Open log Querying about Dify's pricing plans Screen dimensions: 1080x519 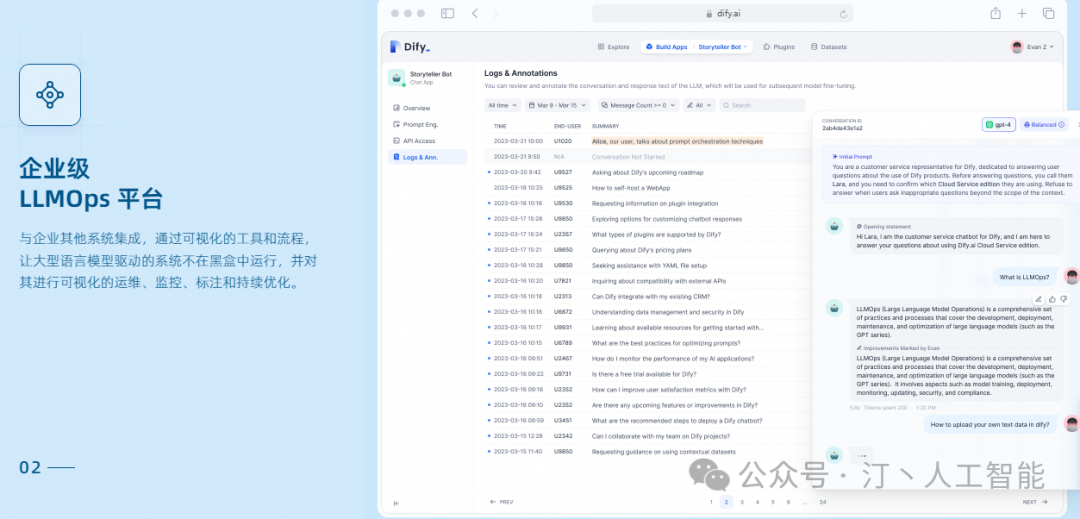(641, 250)
